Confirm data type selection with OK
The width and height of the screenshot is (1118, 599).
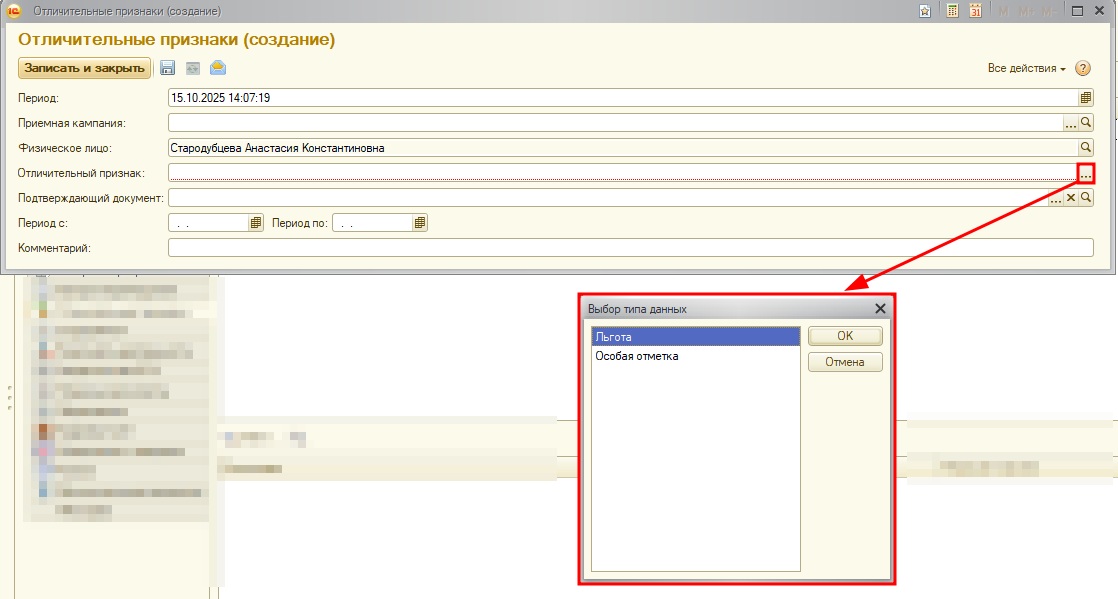[845, 337]
